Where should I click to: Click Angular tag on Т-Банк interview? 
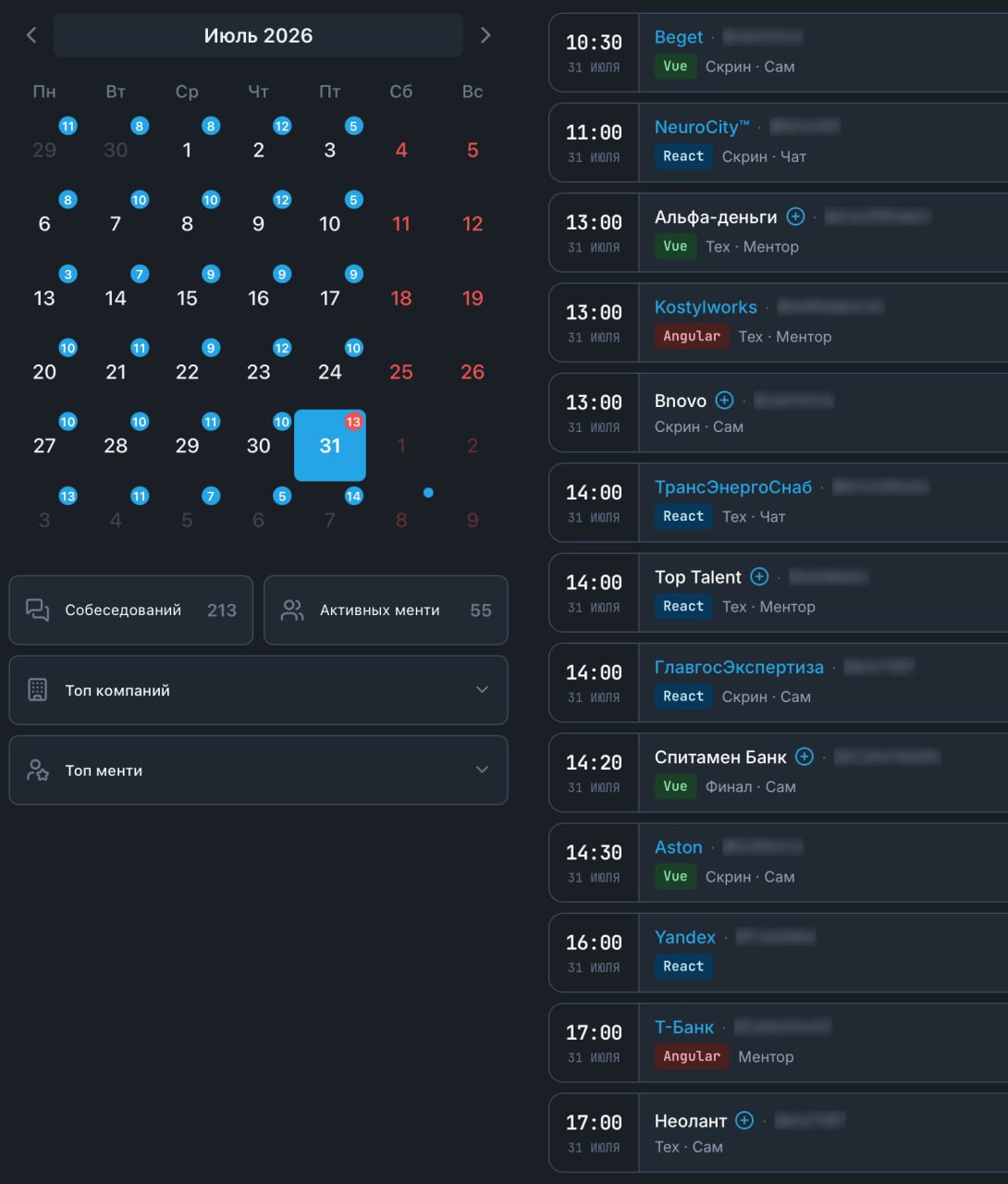[x=692, y=1056]
